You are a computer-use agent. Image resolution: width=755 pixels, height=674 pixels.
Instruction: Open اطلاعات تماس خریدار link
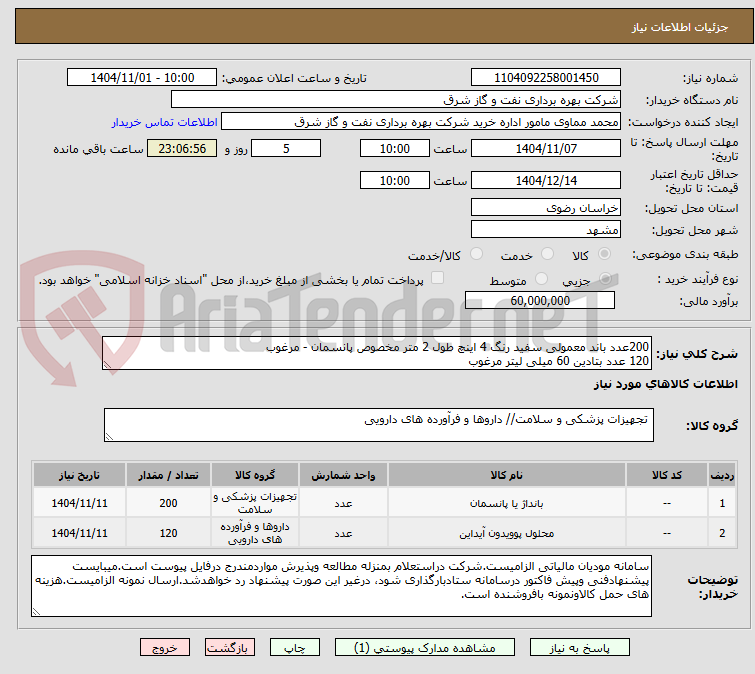165,122
